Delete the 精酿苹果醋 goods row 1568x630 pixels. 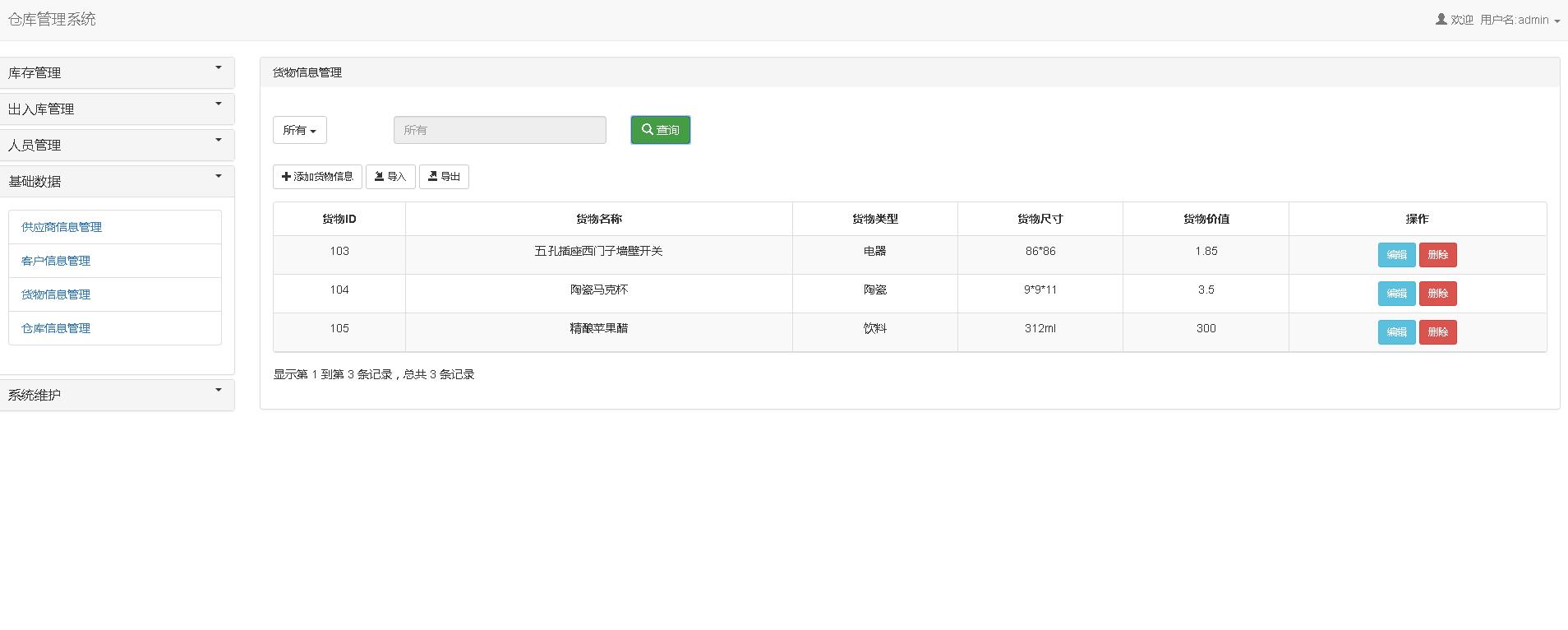1437,332
